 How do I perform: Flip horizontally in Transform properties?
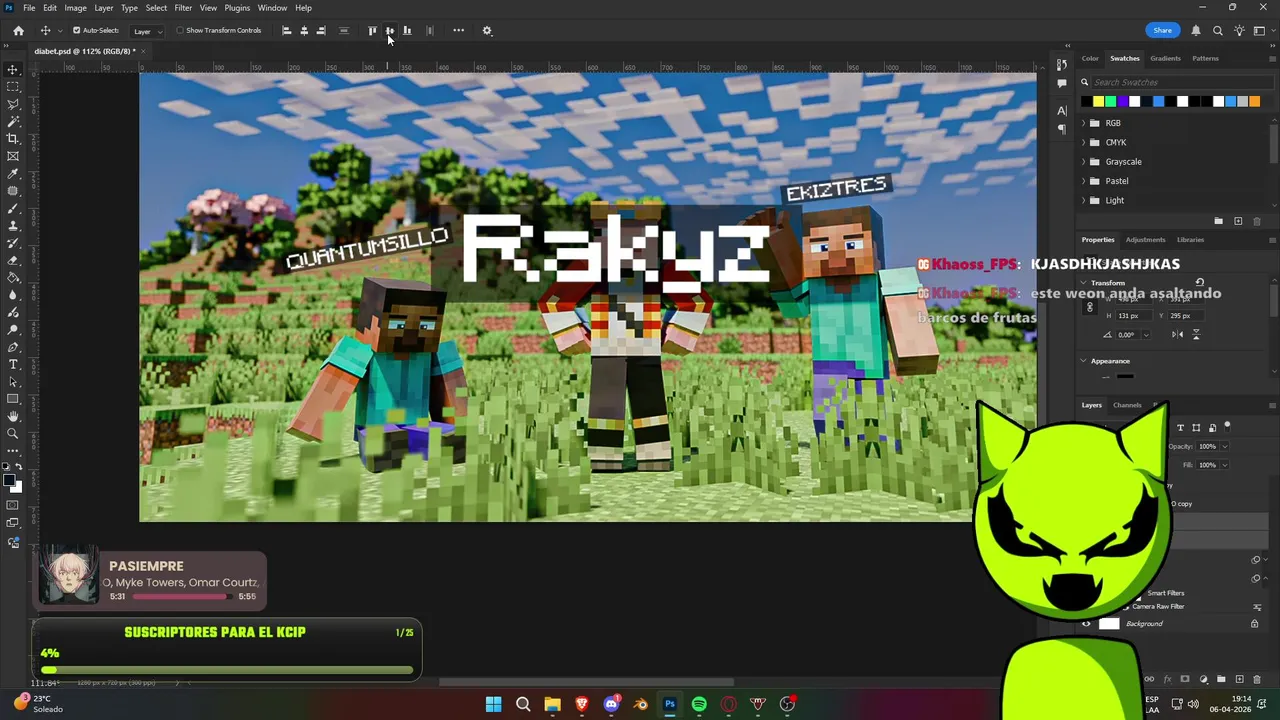(1177, 334)
